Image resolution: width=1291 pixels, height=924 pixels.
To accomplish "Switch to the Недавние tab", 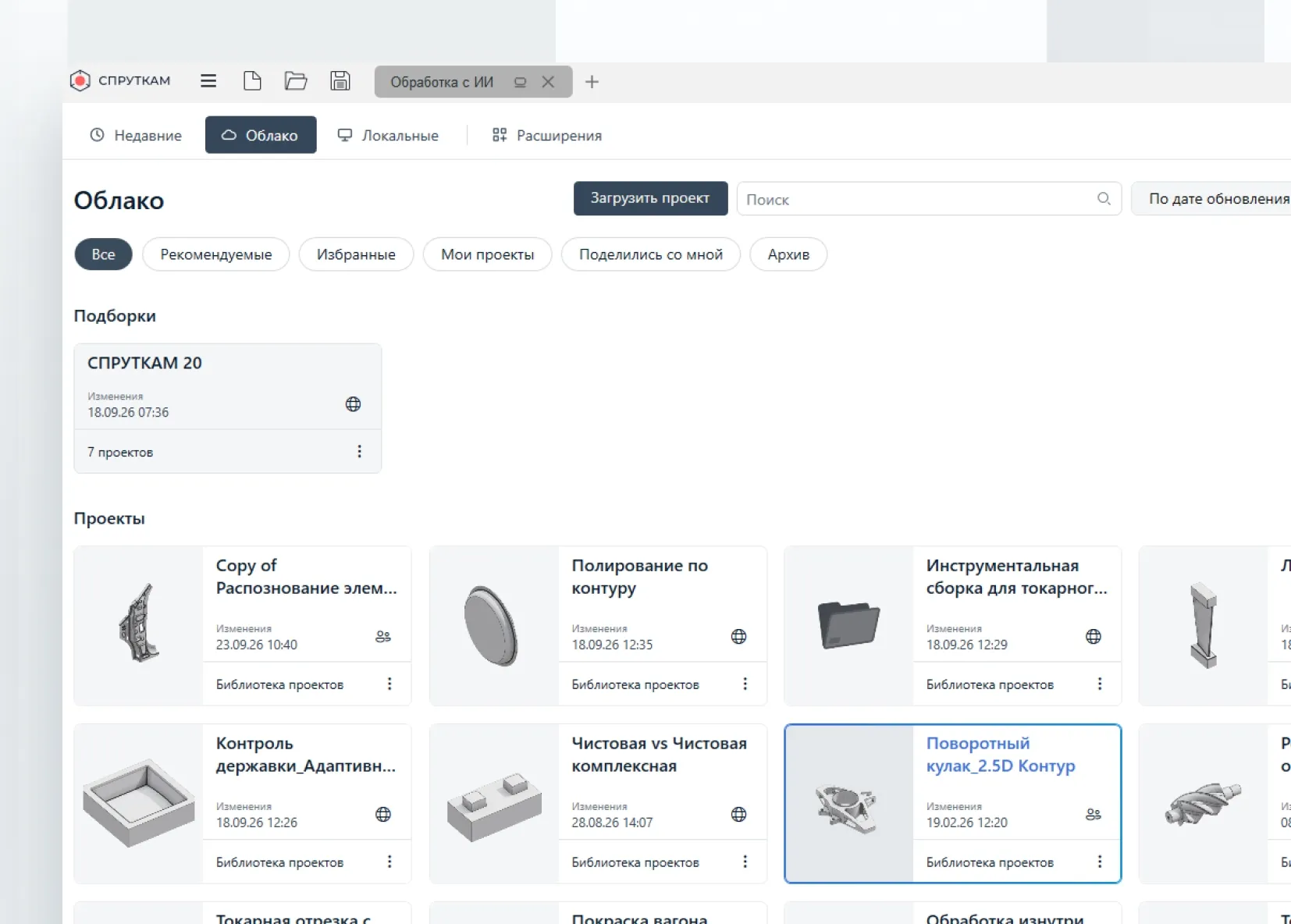I will click(136, 135).
